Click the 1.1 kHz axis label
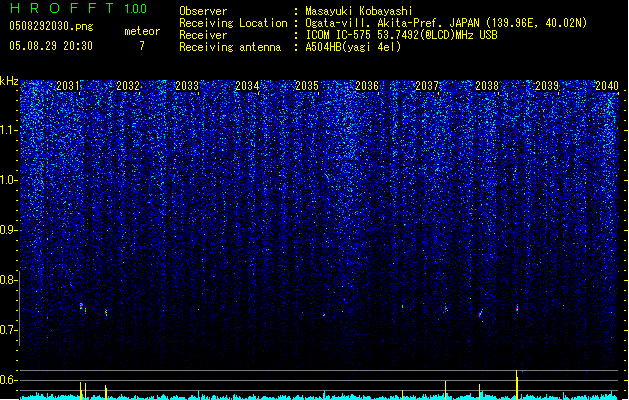 [8, 130]
